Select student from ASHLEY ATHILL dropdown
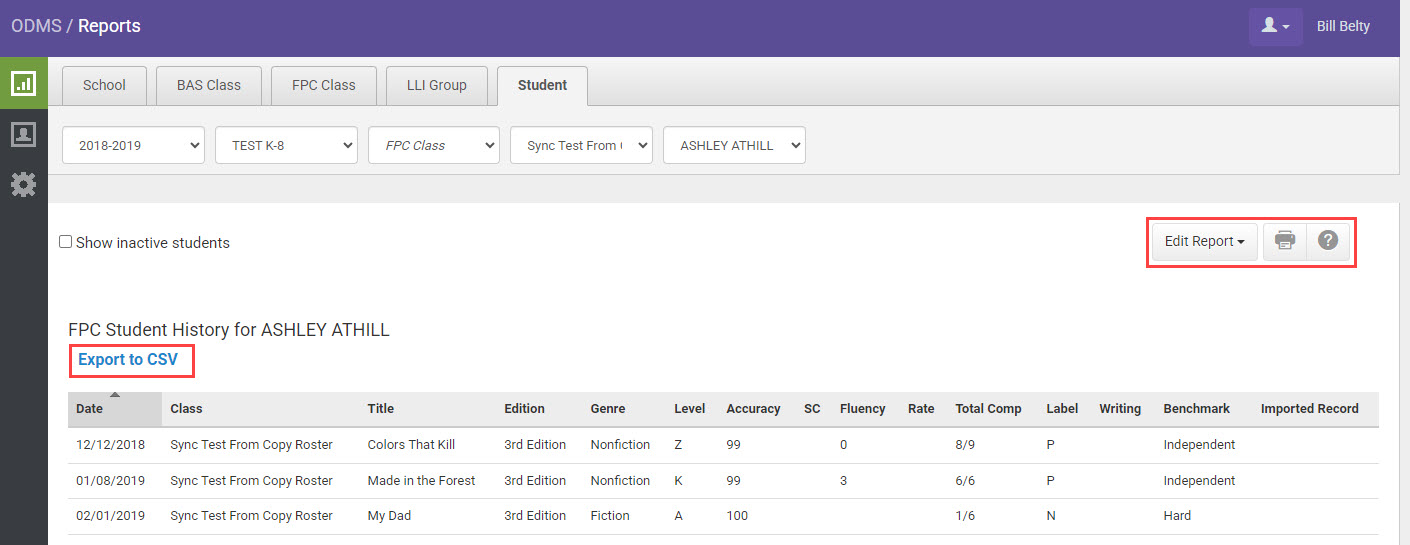Viewport: 1410px width, 545px height. (734, 145)
